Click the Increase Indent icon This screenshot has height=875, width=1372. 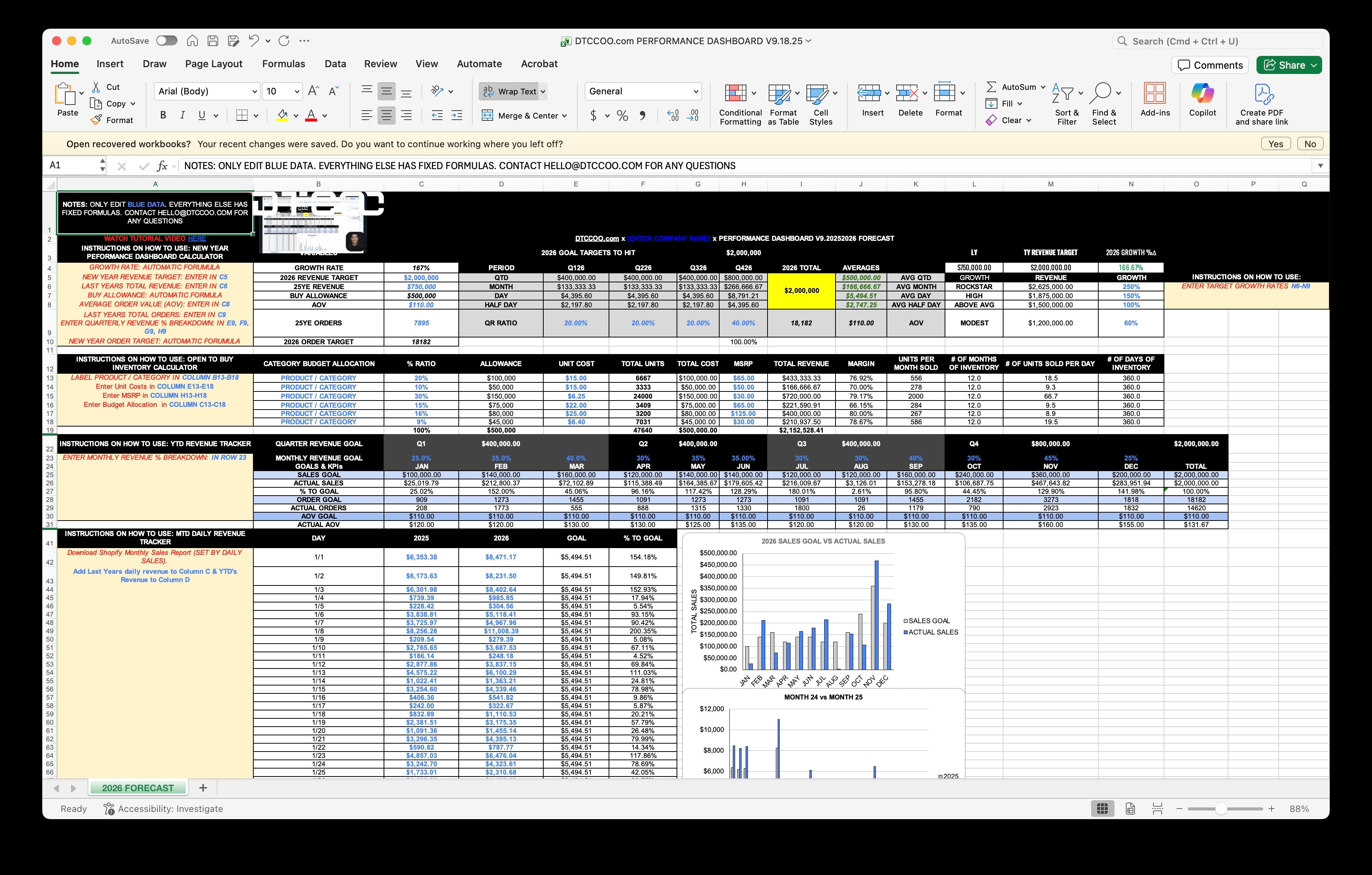point(457,116)
